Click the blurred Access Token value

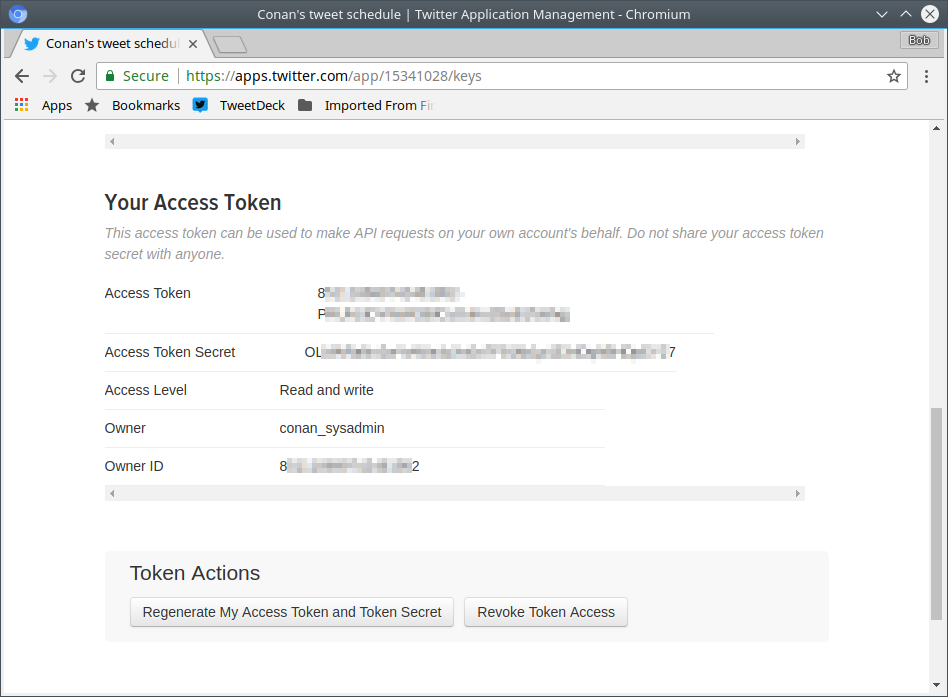click(x=443, y=303)
